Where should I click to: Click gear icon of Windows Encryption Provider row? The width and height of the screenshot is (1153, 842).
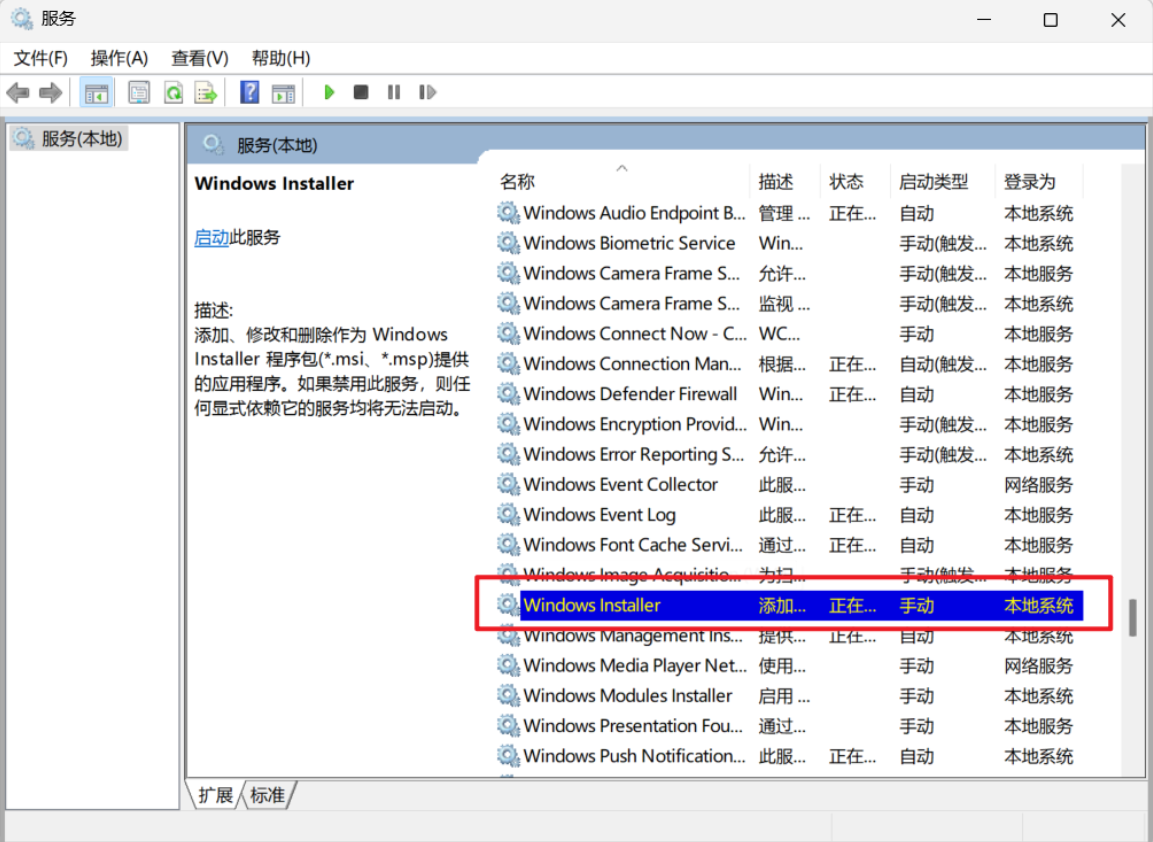point(508,424)
